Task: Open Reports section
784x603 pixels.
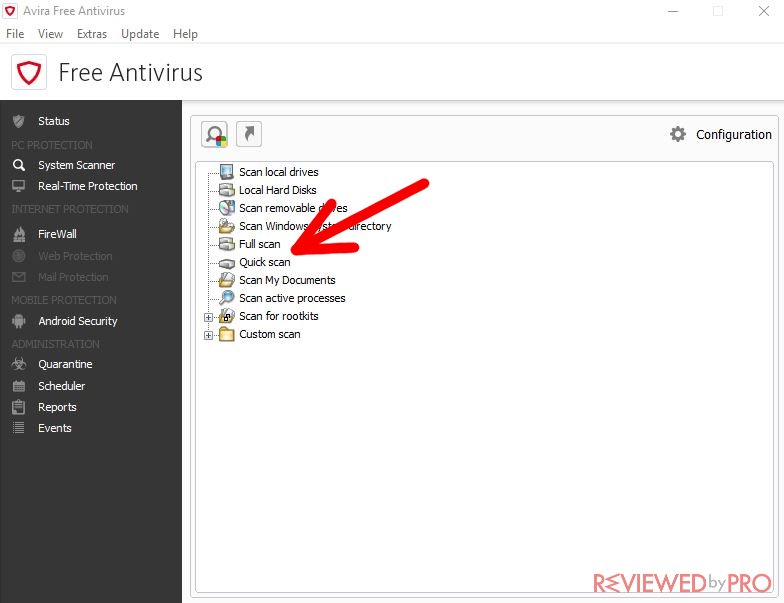Action: click(x=58, y=407)
